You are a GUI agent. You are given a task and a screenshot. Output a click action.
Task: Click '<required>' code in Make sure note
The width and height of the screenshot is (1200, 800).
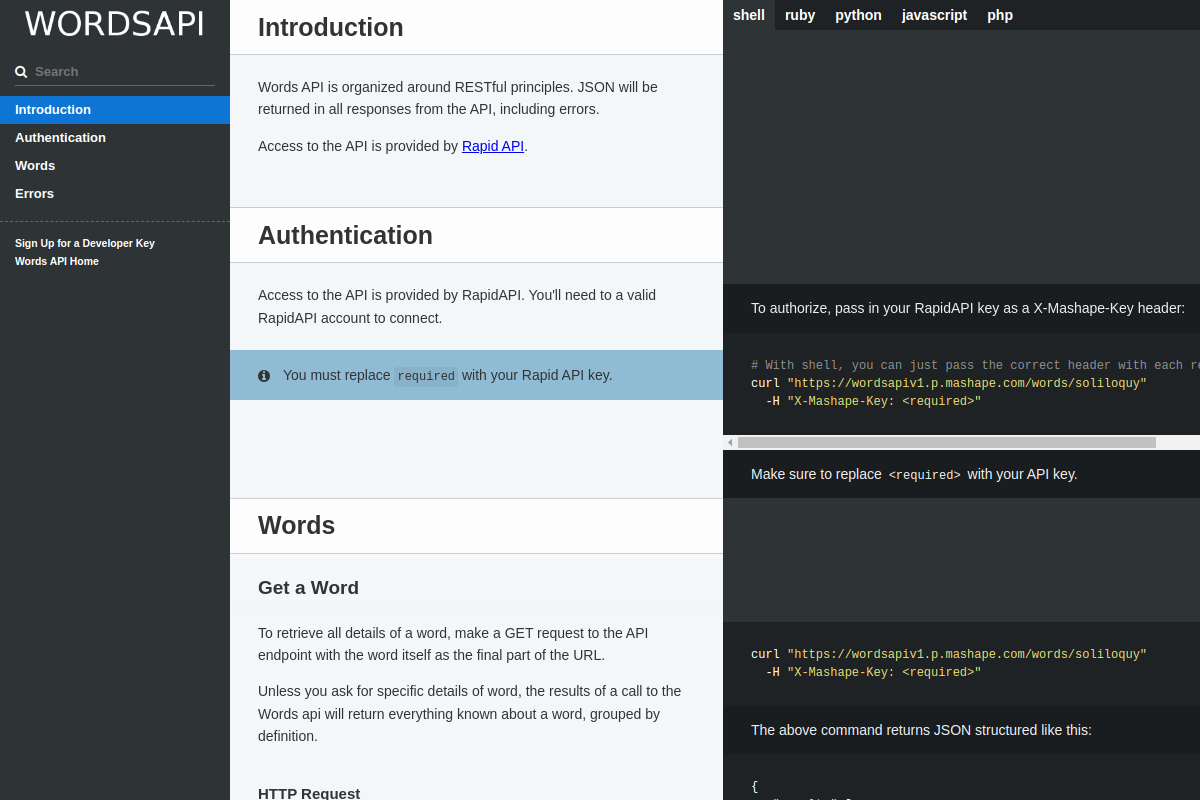click(x=924, y=475)
